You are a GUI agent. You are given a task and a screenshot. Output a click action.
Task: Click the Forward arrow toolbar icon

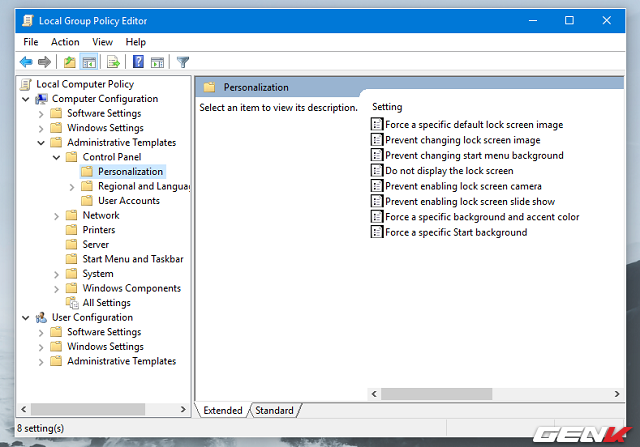point(44,62)
